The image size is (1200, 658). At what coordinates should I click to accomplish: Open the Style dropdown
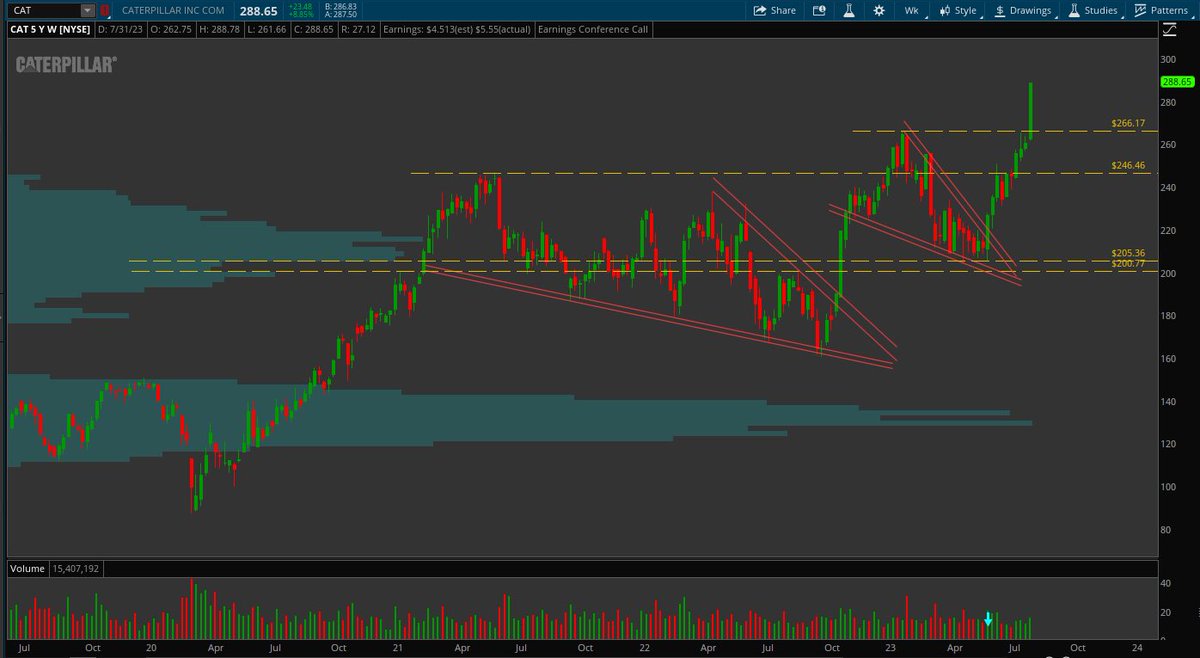[957, 10]
